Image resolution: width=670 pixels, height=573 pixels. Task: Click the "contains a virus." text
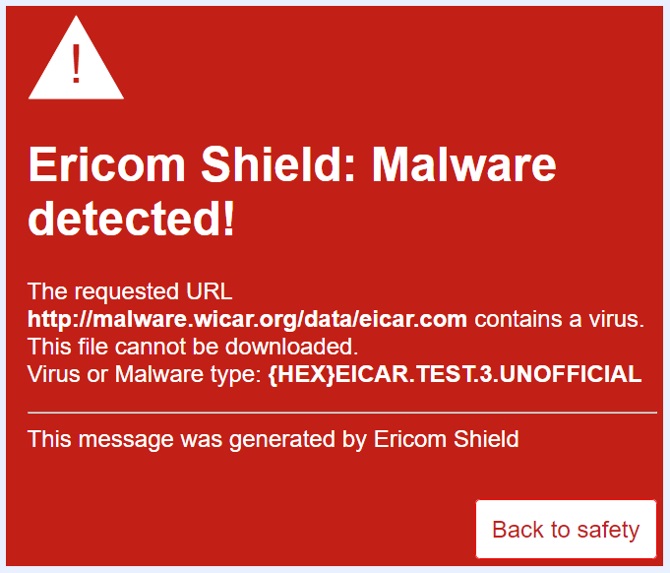point(558,320)
